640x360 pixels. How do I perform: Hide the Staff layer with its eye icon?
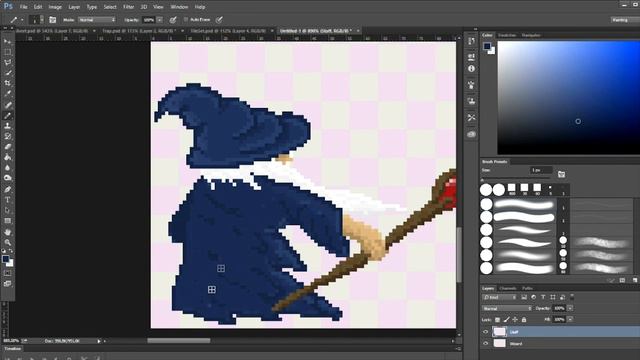(x=485, y=332)
